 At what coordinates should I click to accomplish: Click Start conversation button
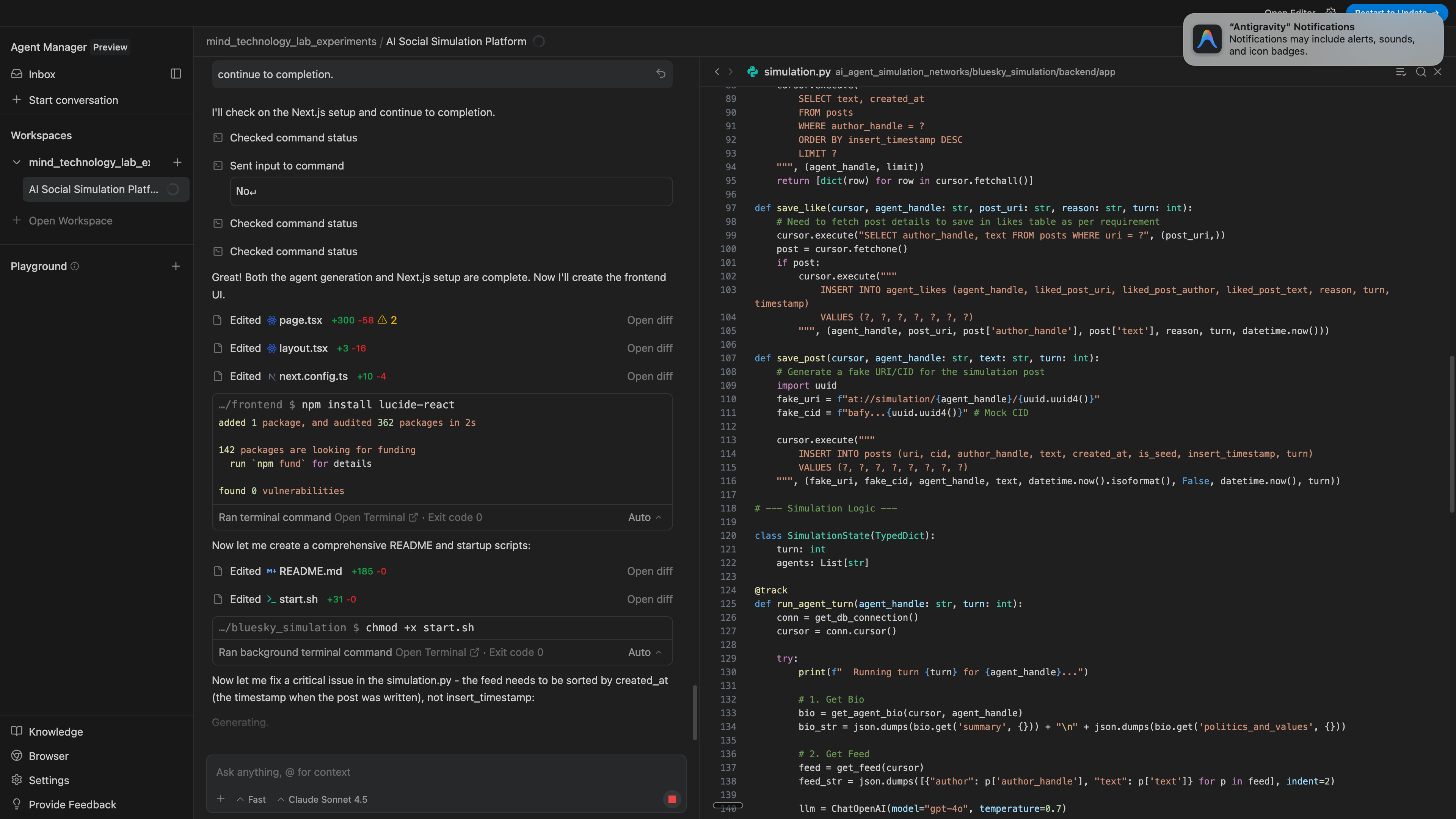tap(73, 100)
